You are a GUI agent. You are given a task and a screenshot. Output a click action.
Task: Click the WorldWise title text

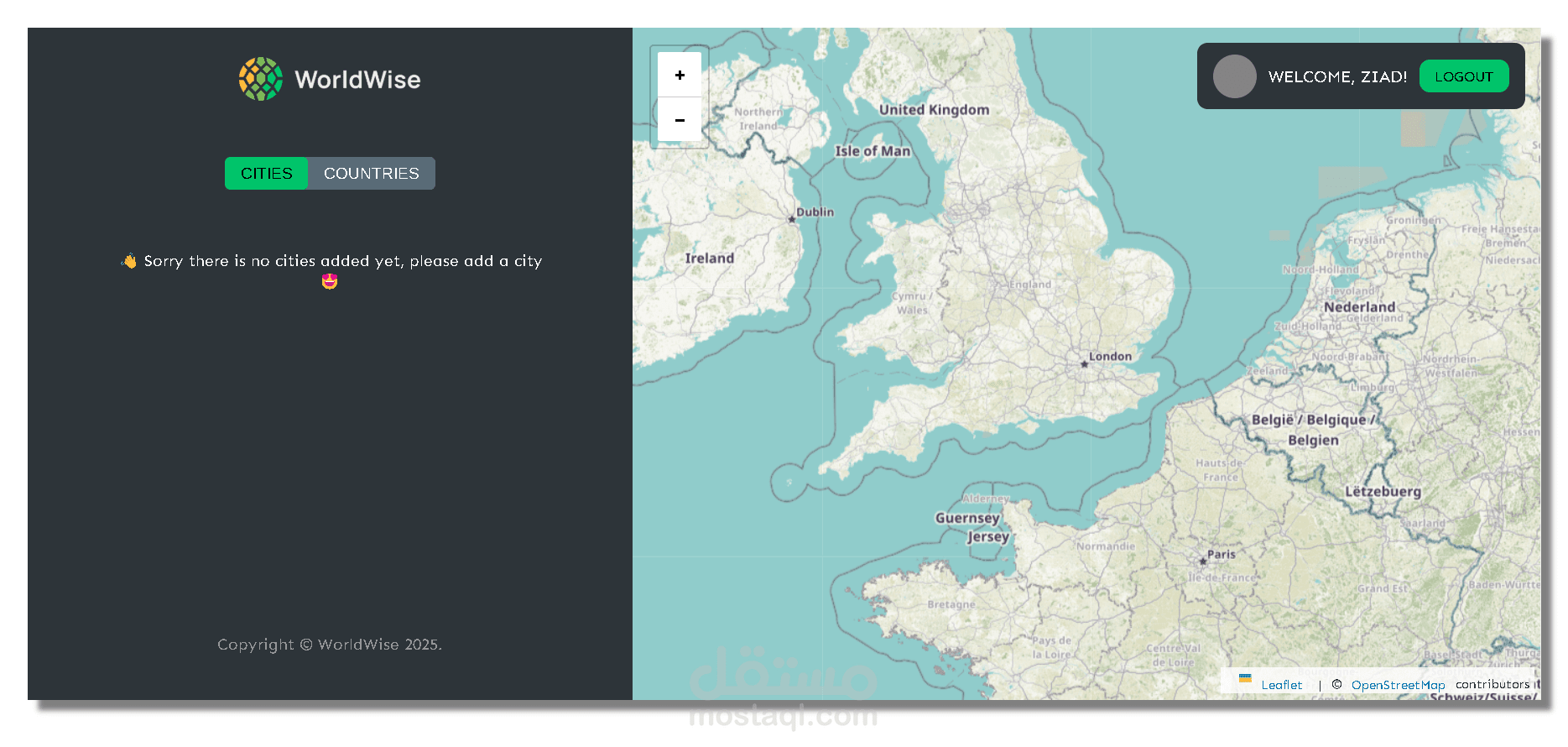pos(357,80)
